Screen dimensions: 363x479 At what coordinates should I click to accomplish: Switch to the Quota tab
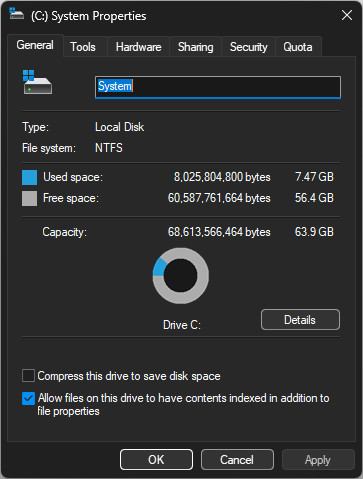coord(298,47)
